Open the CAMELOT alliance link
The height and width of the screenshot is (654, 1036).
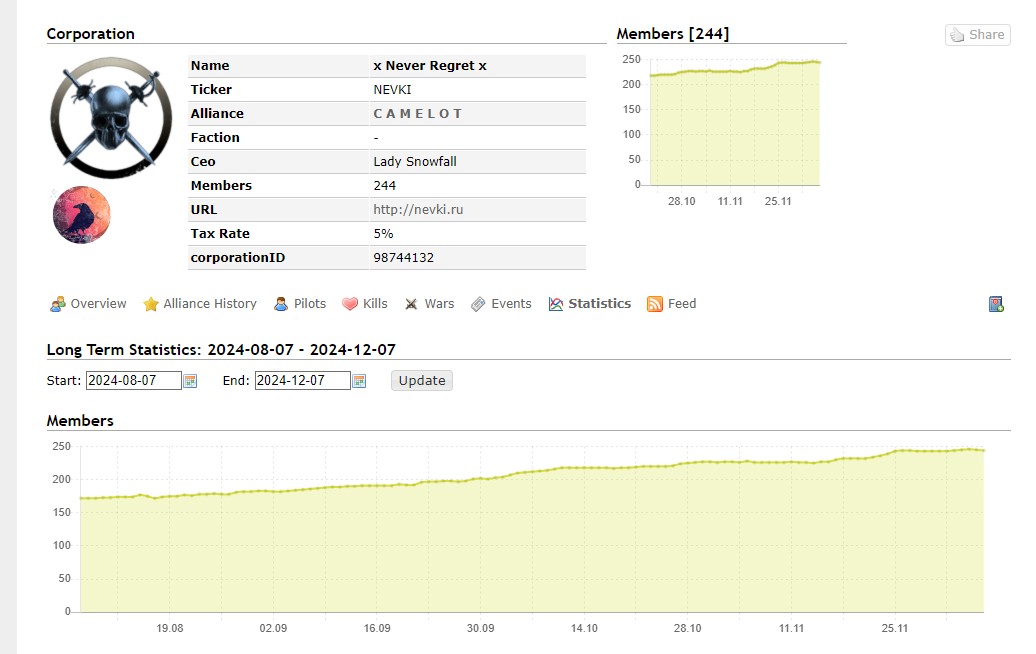(x=418, y=114)
